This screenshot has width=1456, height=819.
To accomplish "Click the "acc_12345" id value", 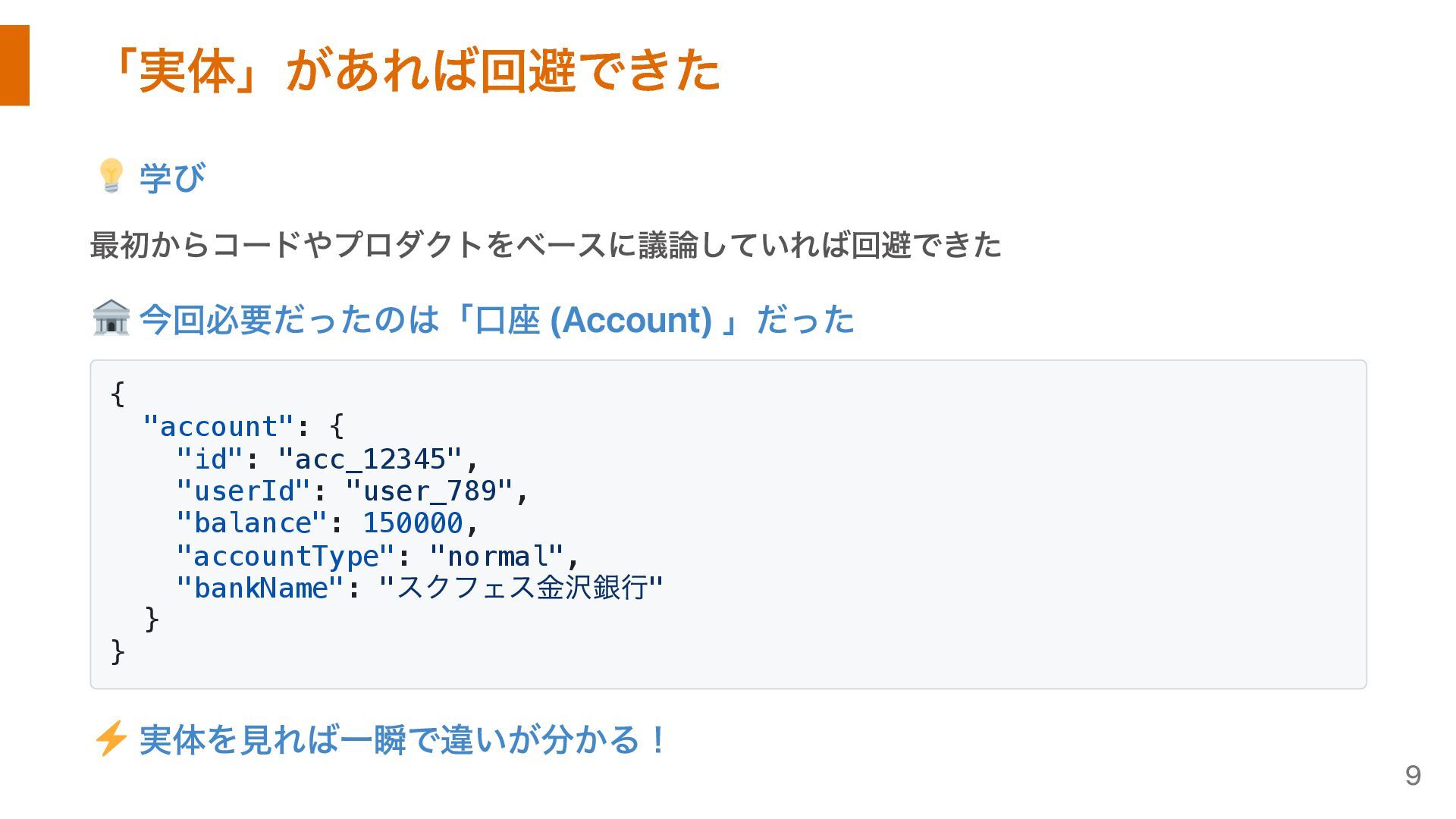I will pos(369,459).
